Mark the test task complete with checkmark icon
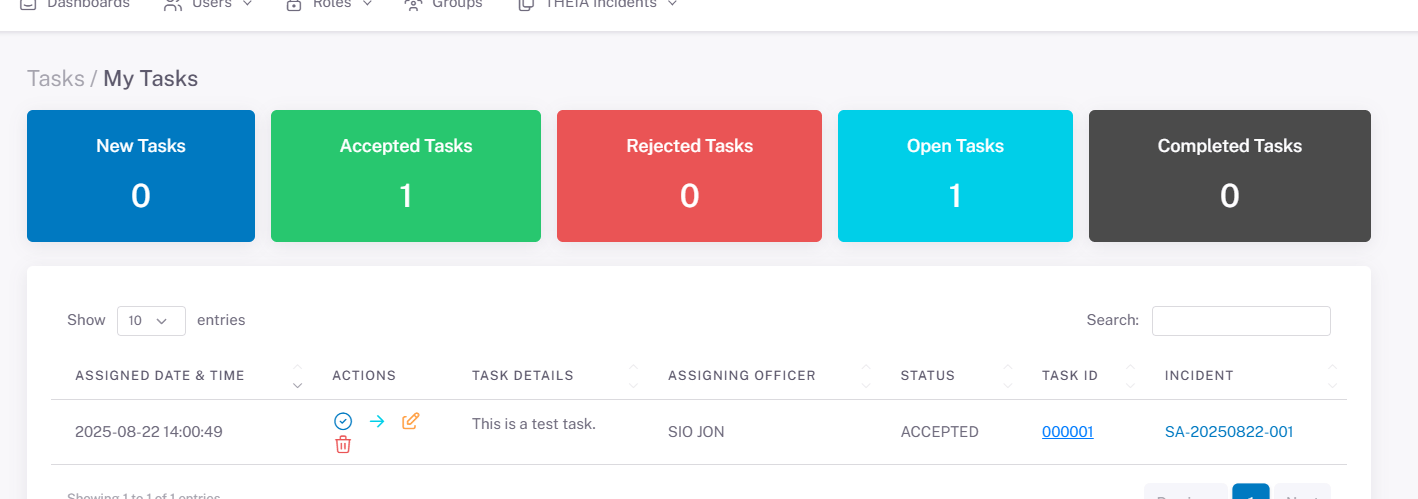 click(343, 421)
